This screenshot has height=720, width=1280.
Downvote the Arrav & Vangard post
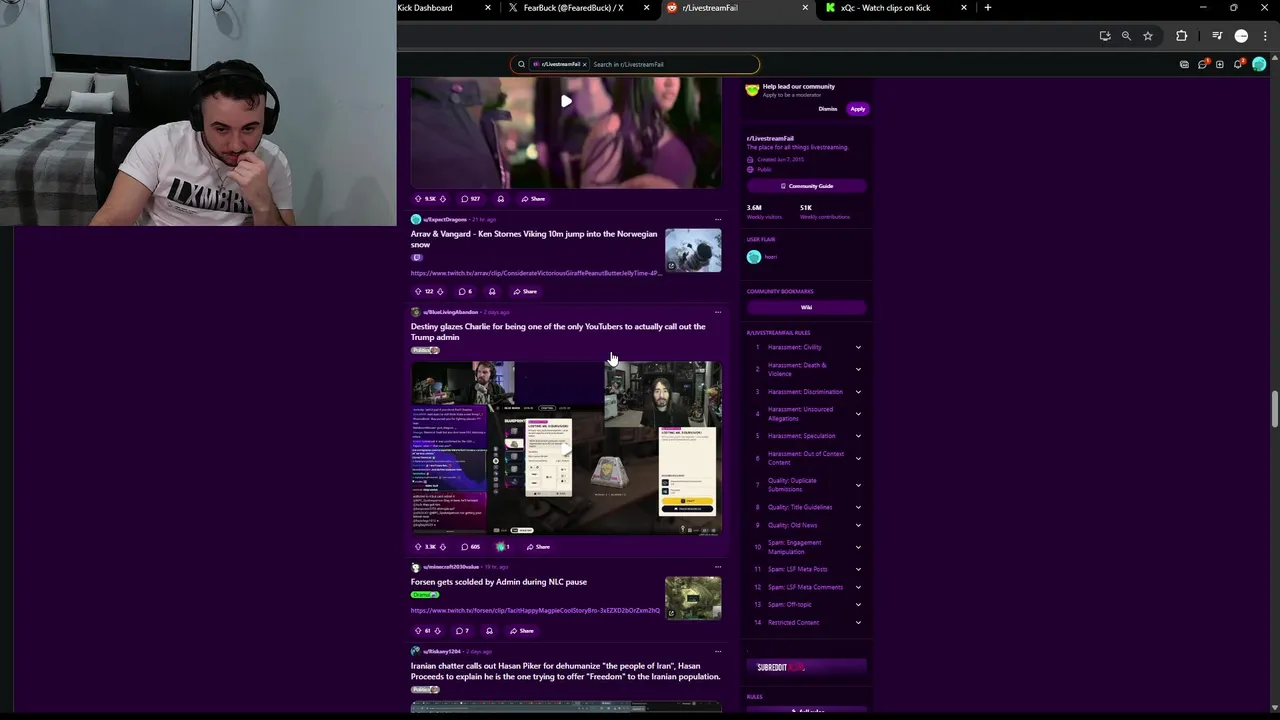(x=441, y=291)
